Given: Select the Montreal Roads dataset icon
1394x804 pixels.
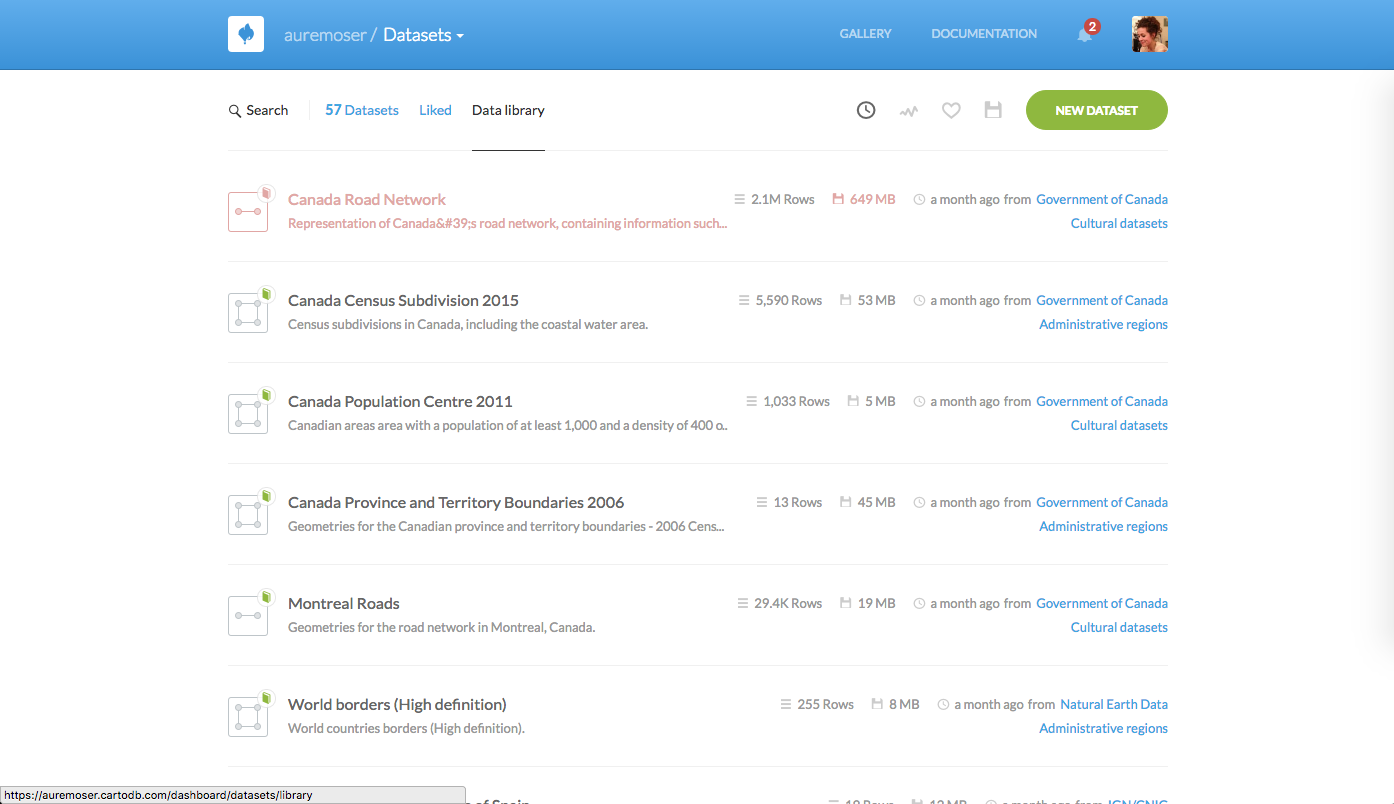Looking at the screenshot, I should point(248,615).
